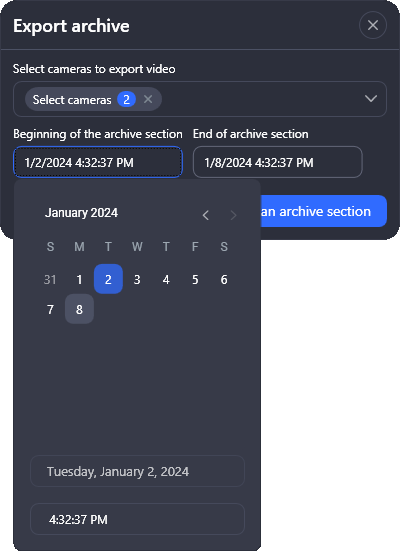Screen dimensions: 400x551
Task: Select December 31 from previous month
Action: (x=50, y=279)
